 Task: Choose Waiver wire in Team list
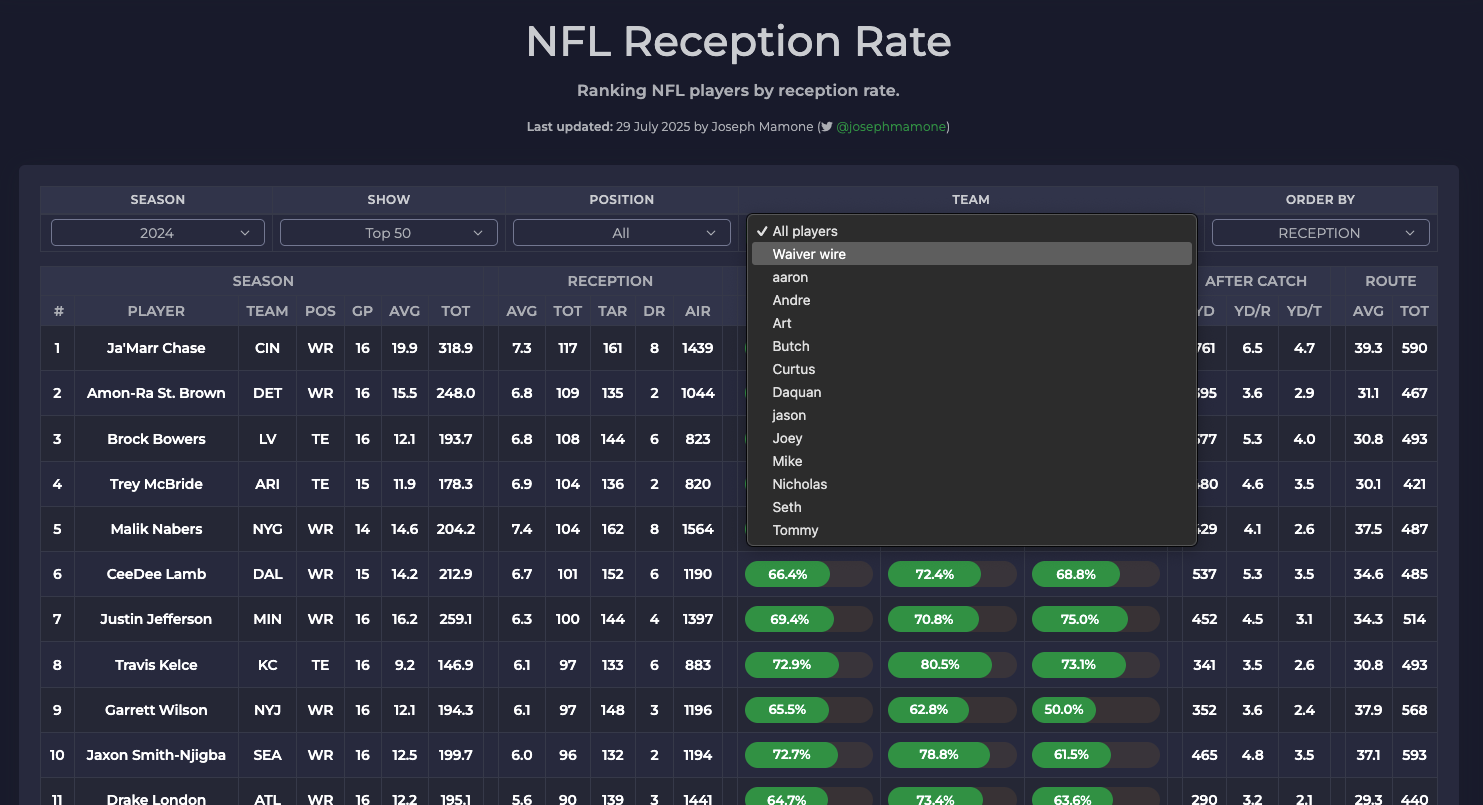click(x=971, y=254)
